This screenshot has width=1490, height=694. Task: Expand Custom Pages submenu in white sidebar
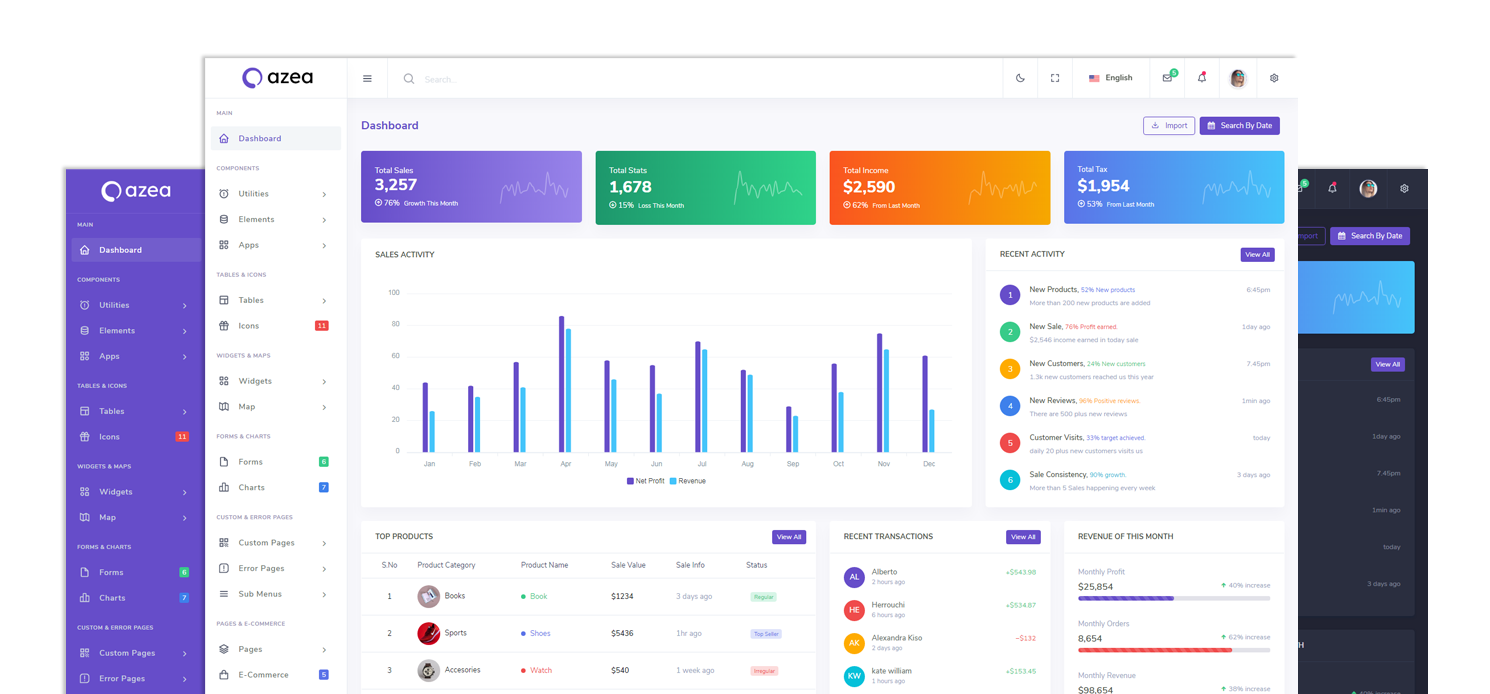[x=272, y=543]
